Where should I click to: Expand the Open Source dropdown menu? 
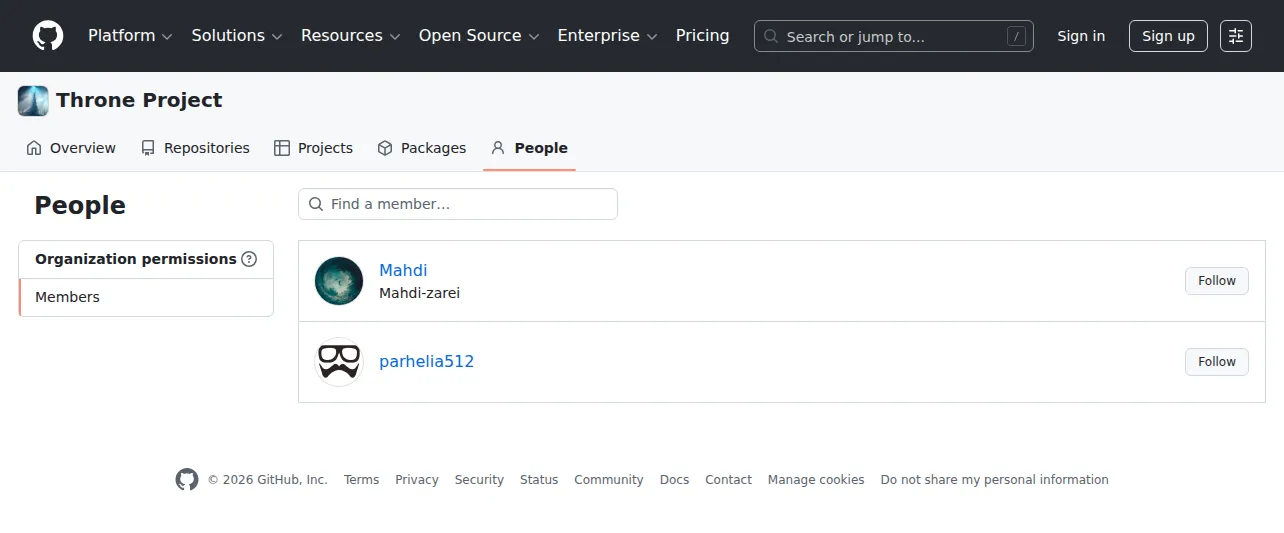479,36
